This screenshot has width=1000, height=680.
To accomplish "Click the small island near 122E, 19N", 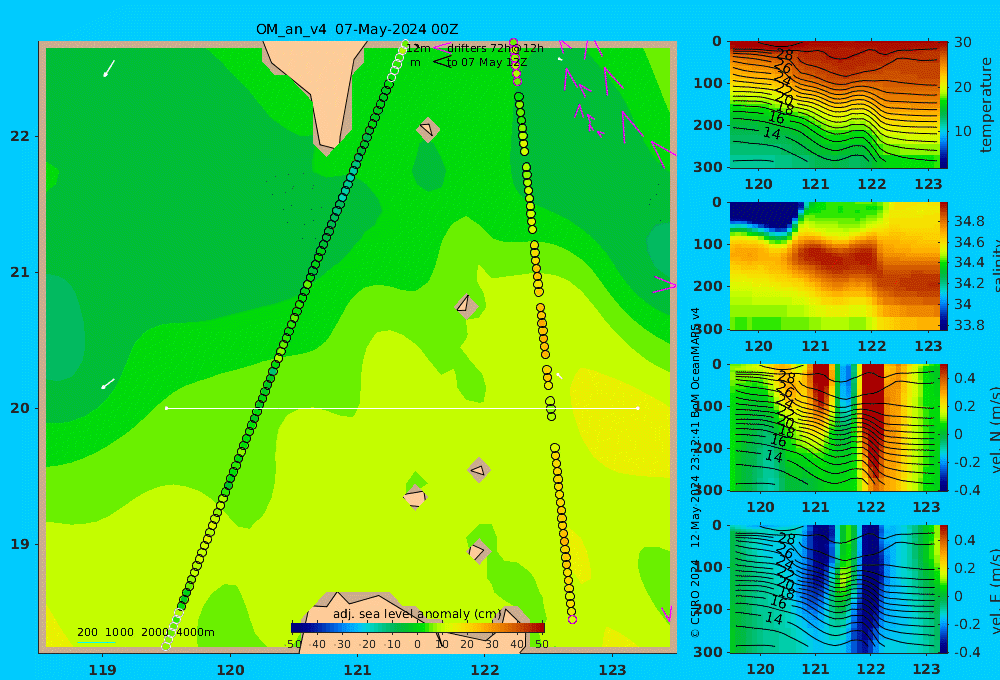I will click(478, 551).
